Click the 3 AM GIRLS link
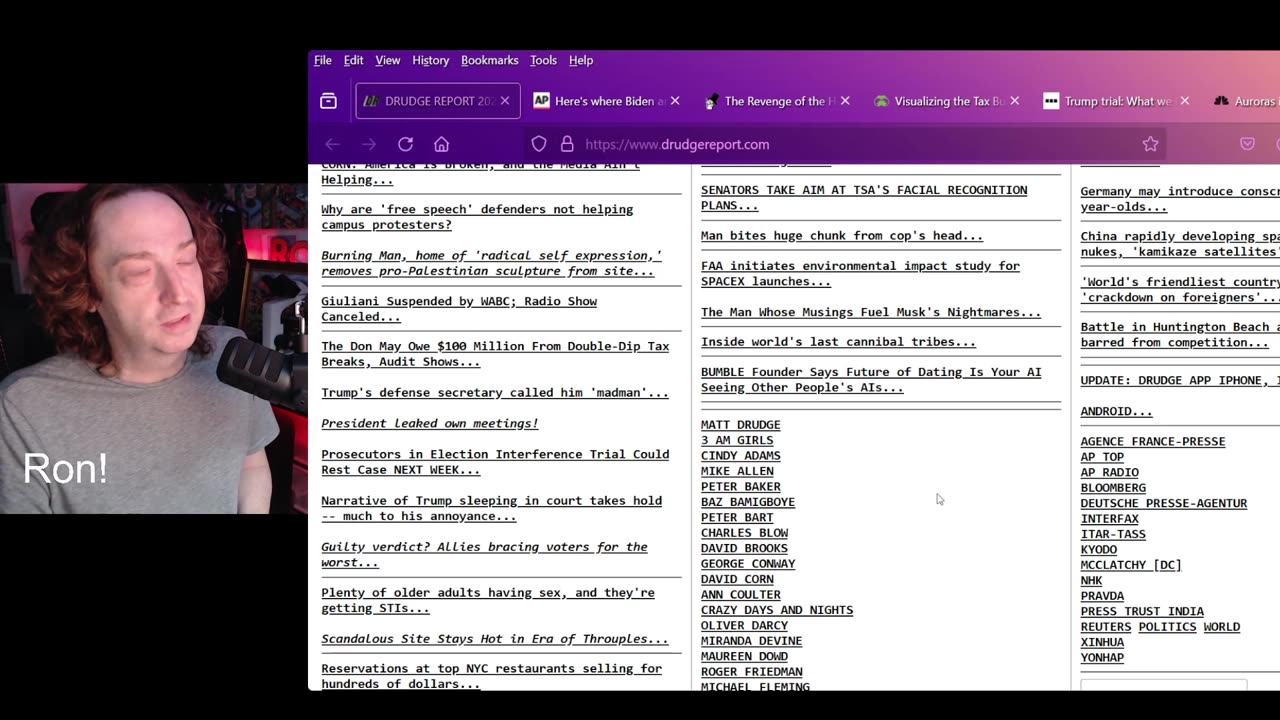Viewport: 1280px width, 720px height. 737,440
